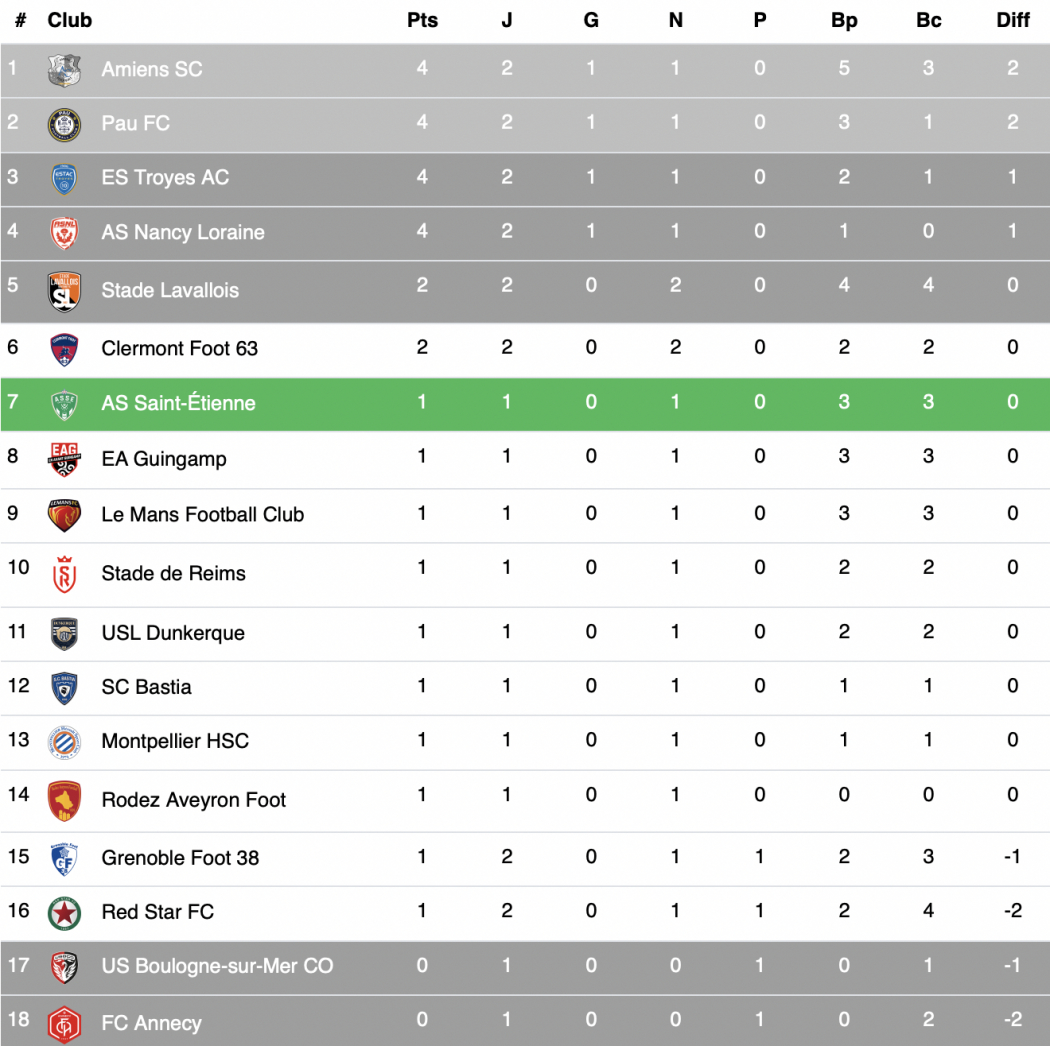Sort table by Pts column header
The image size is (1050, 1046).
pyautogui.click(x=423, y=20)
